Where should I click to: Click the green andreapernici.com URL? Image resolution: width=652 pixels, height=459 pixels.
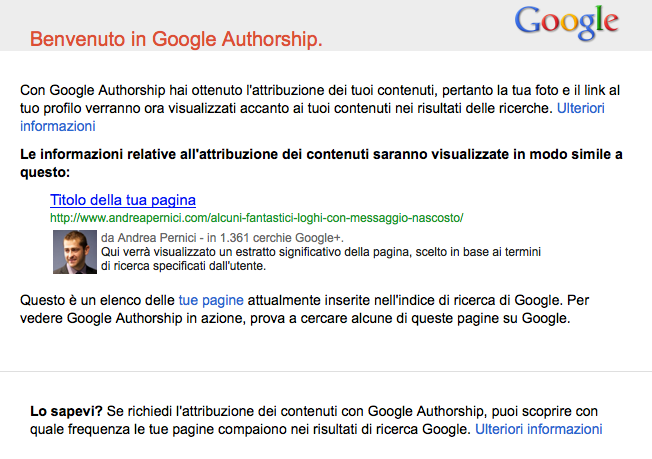(x=257, y=217)
